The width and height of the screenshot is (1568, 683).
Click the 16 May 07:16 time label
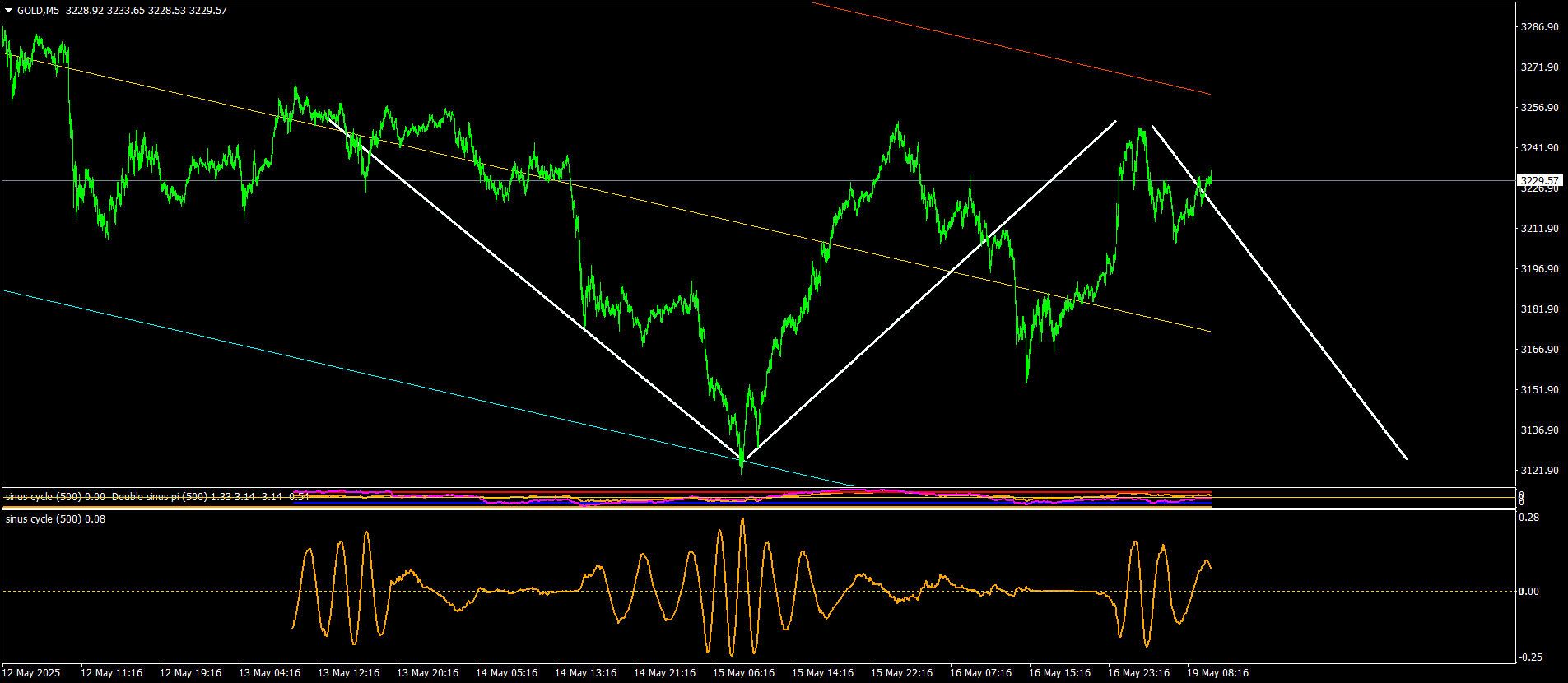(x=980, y=673)
